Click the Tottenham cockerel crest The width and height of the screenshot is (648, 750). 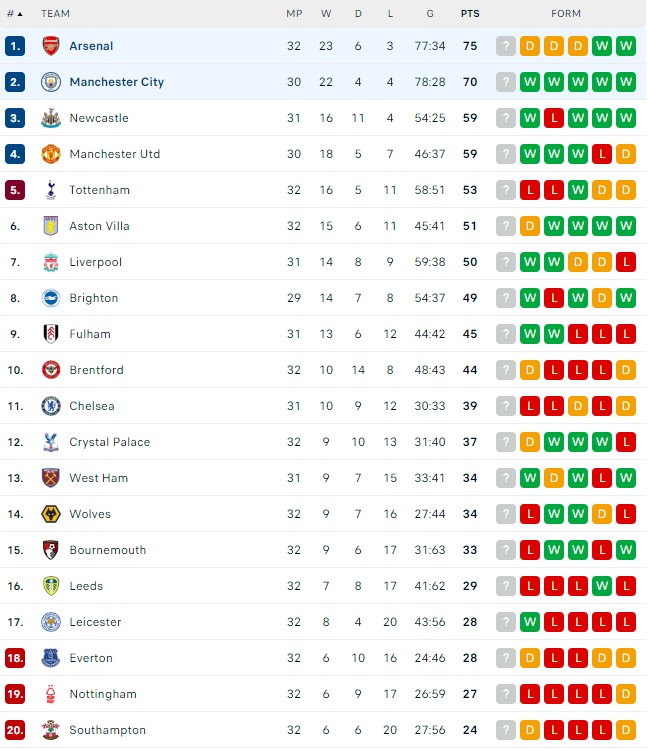[x=51, y=190]
